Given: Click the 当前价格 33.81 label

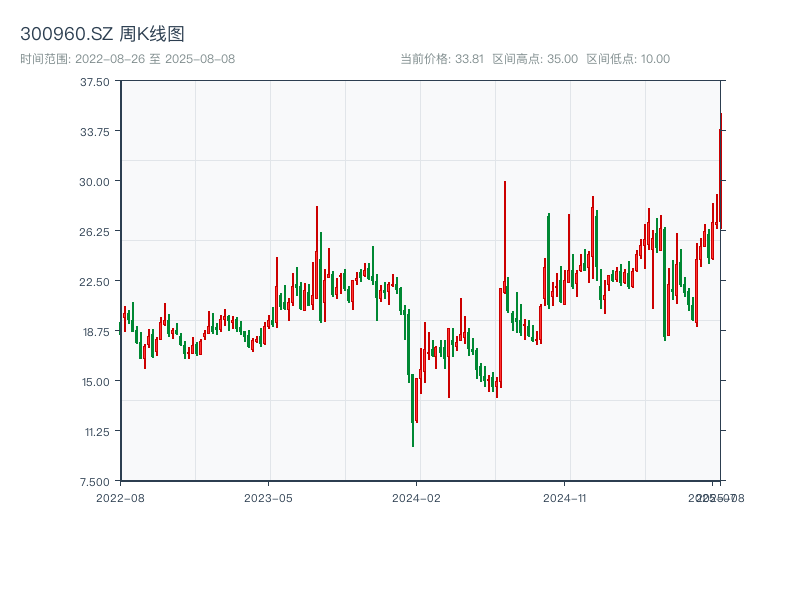Looking at the screenshot, I should [442, 59].
